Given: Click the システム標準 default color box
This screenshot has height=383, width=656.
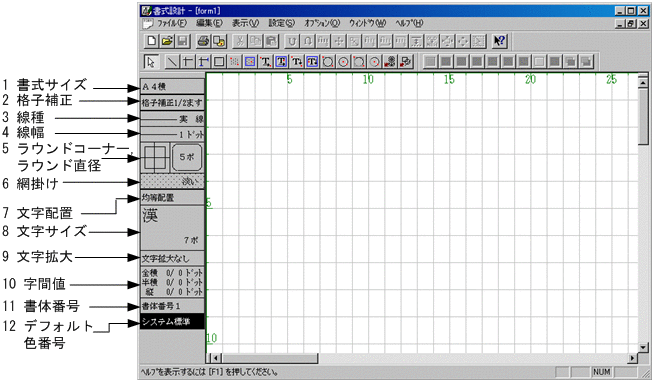Looking at the screenshot, I should coord(172,321).
